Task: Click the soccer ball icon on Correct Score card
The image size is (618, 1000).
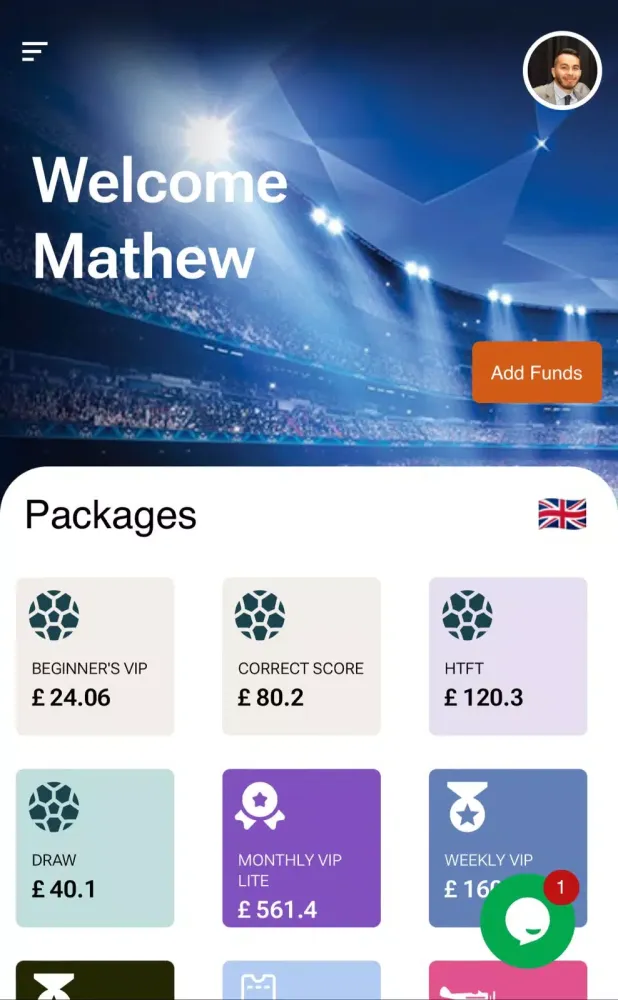Action: click(259, 615)
